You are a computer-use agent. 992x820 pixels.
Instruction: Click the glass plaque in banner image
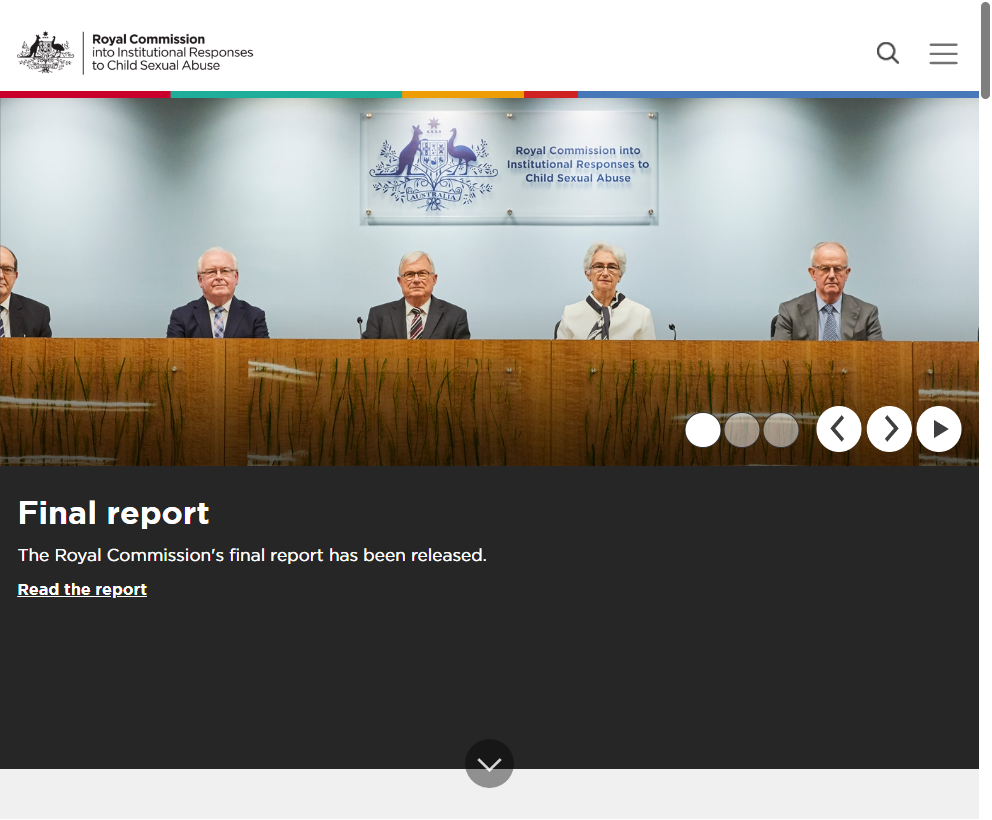click(x=509, y=166)
